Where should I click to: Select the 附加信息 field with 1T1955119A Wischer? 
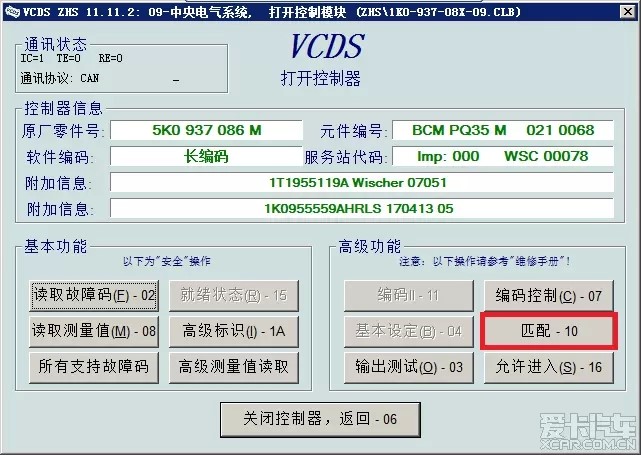358,183
